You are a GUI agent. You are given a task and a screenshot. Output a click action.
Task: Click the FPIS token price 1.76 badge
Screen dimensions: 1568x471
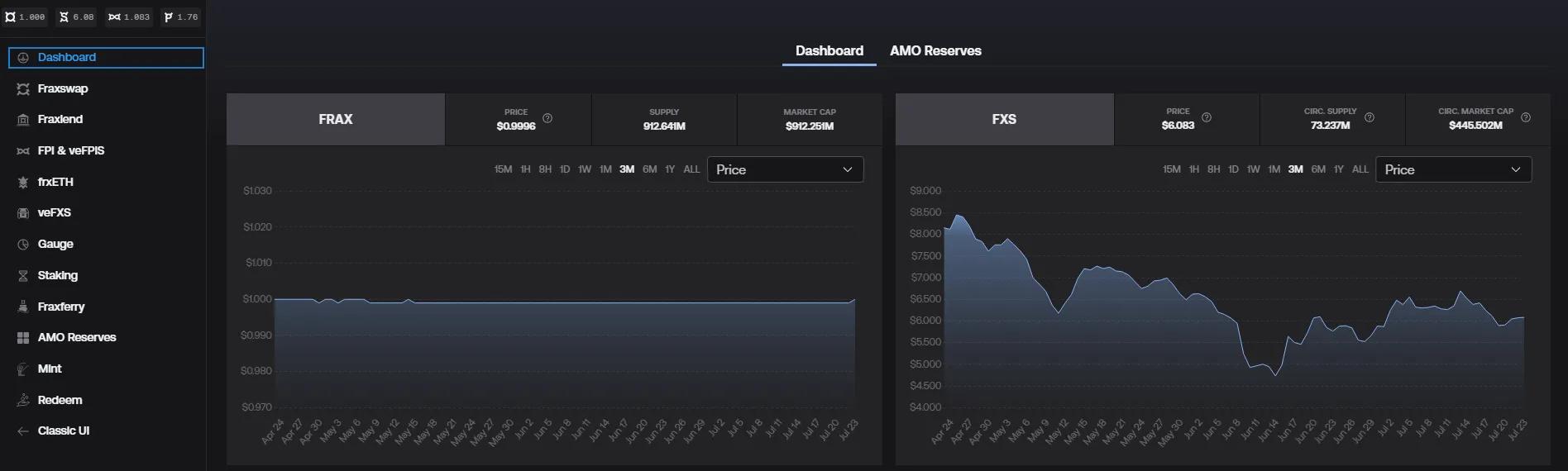point(181,17)
